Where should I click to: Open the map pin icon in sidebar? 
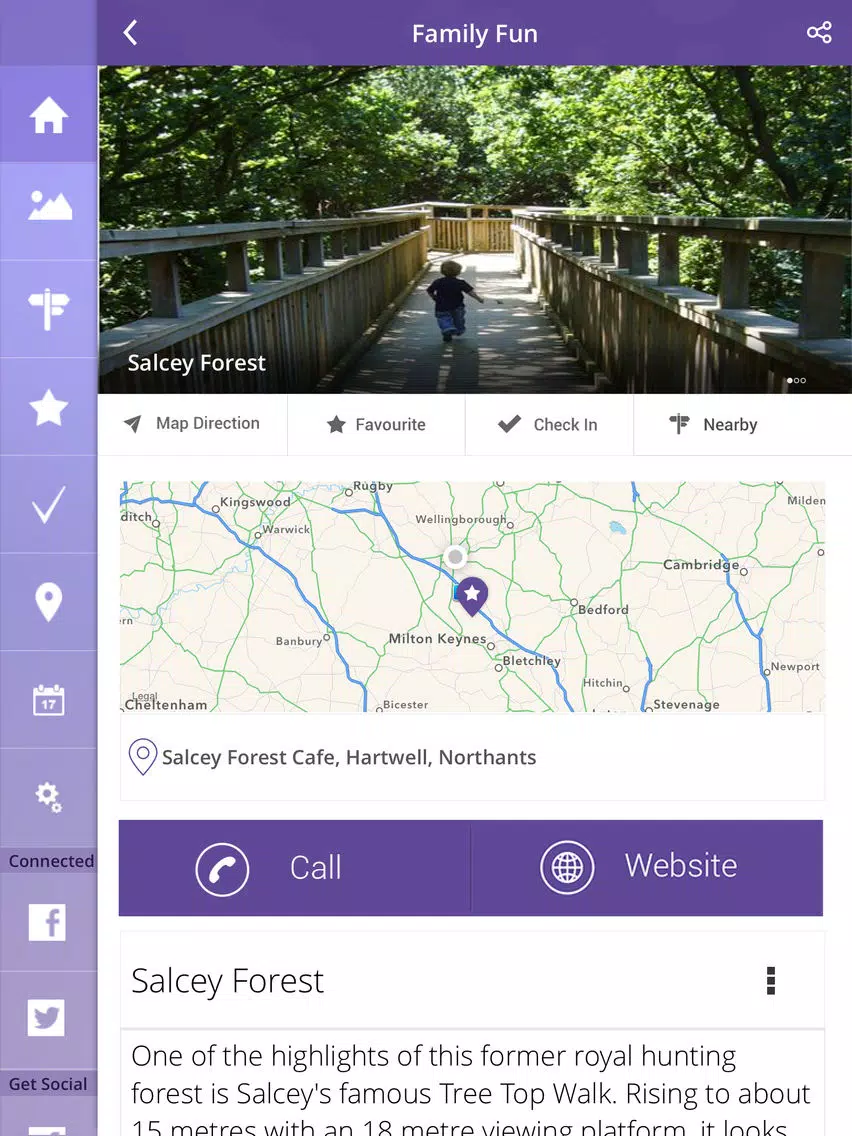click(x=49, y=601)
